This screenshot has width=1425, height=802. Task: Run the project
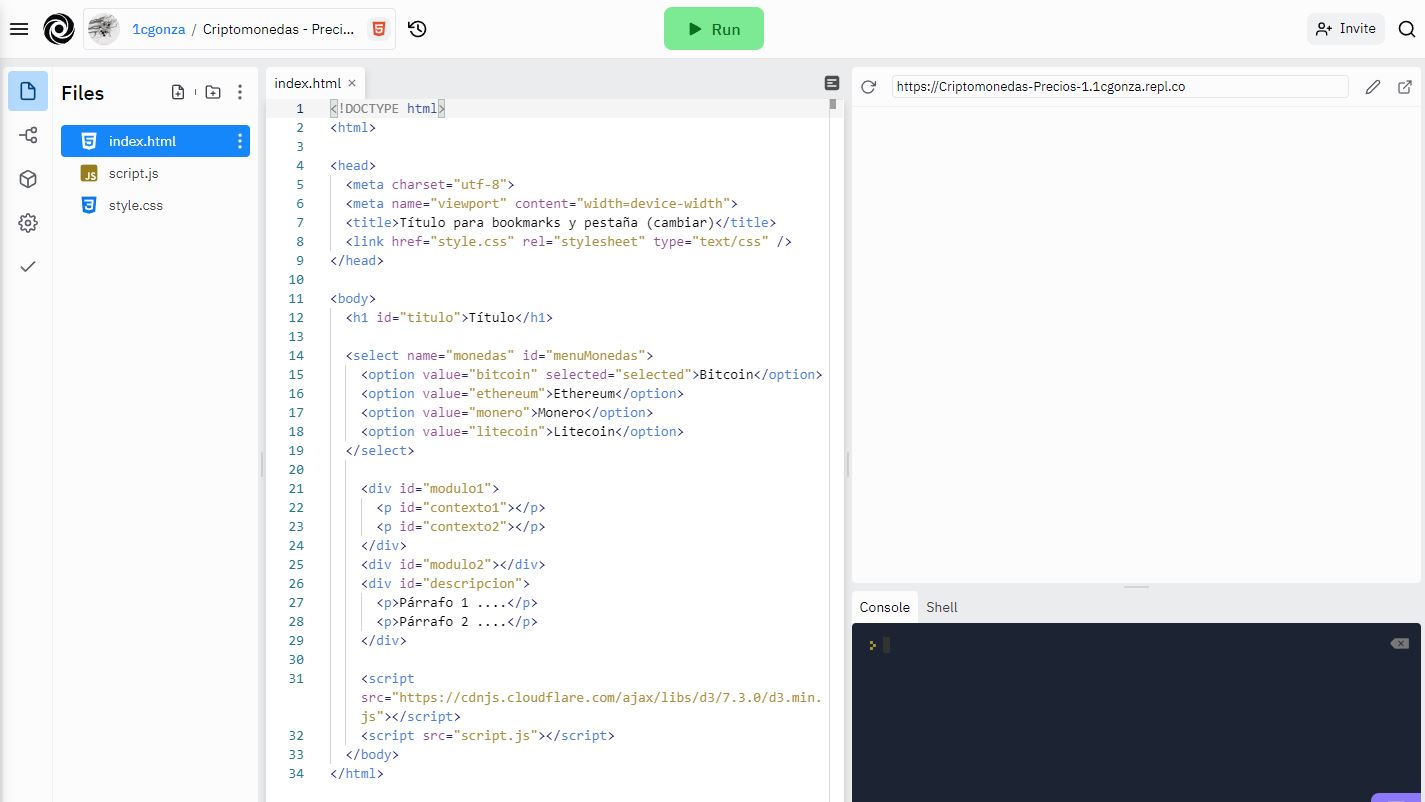[714, 29]
